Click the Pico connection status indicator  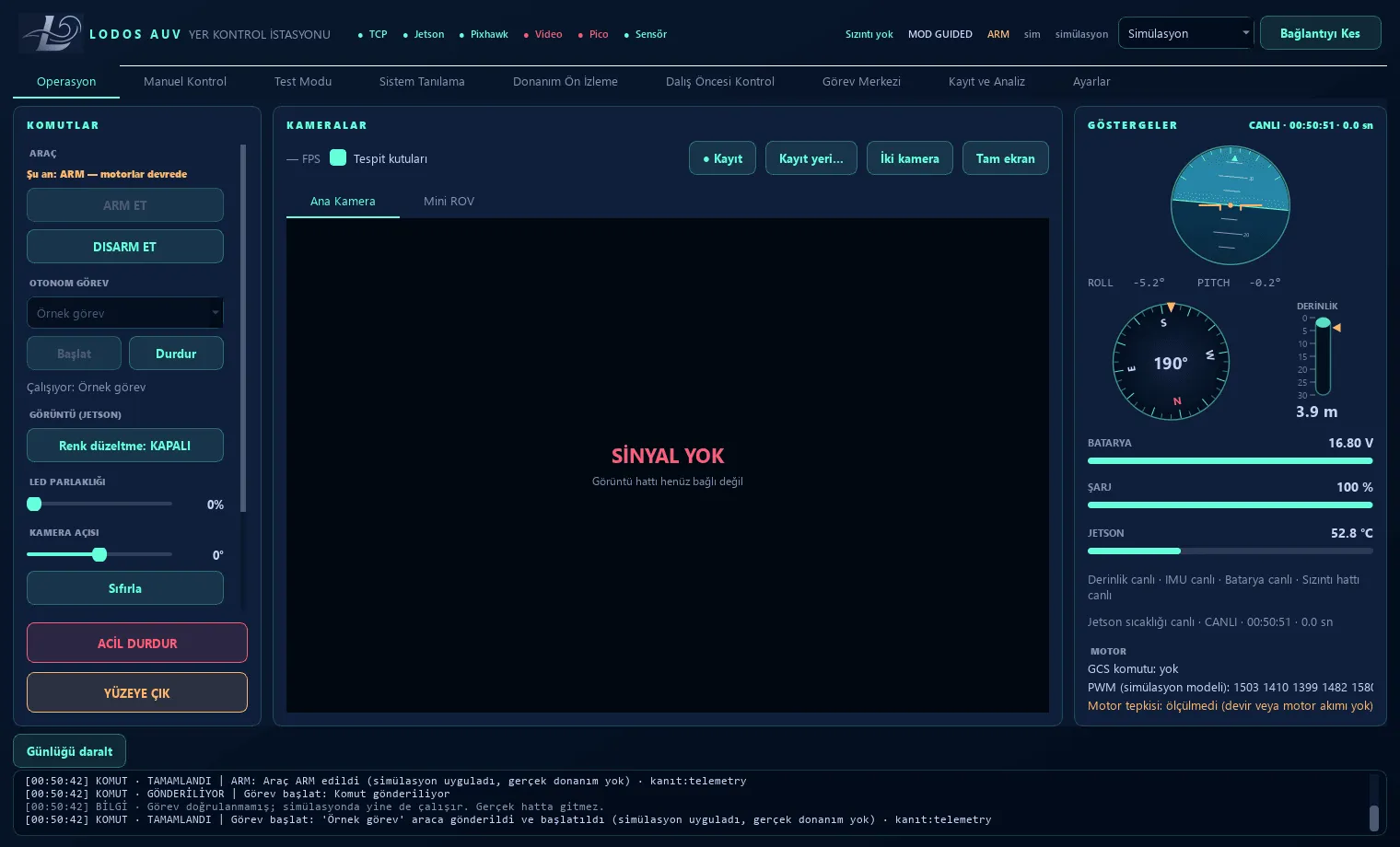592,34
